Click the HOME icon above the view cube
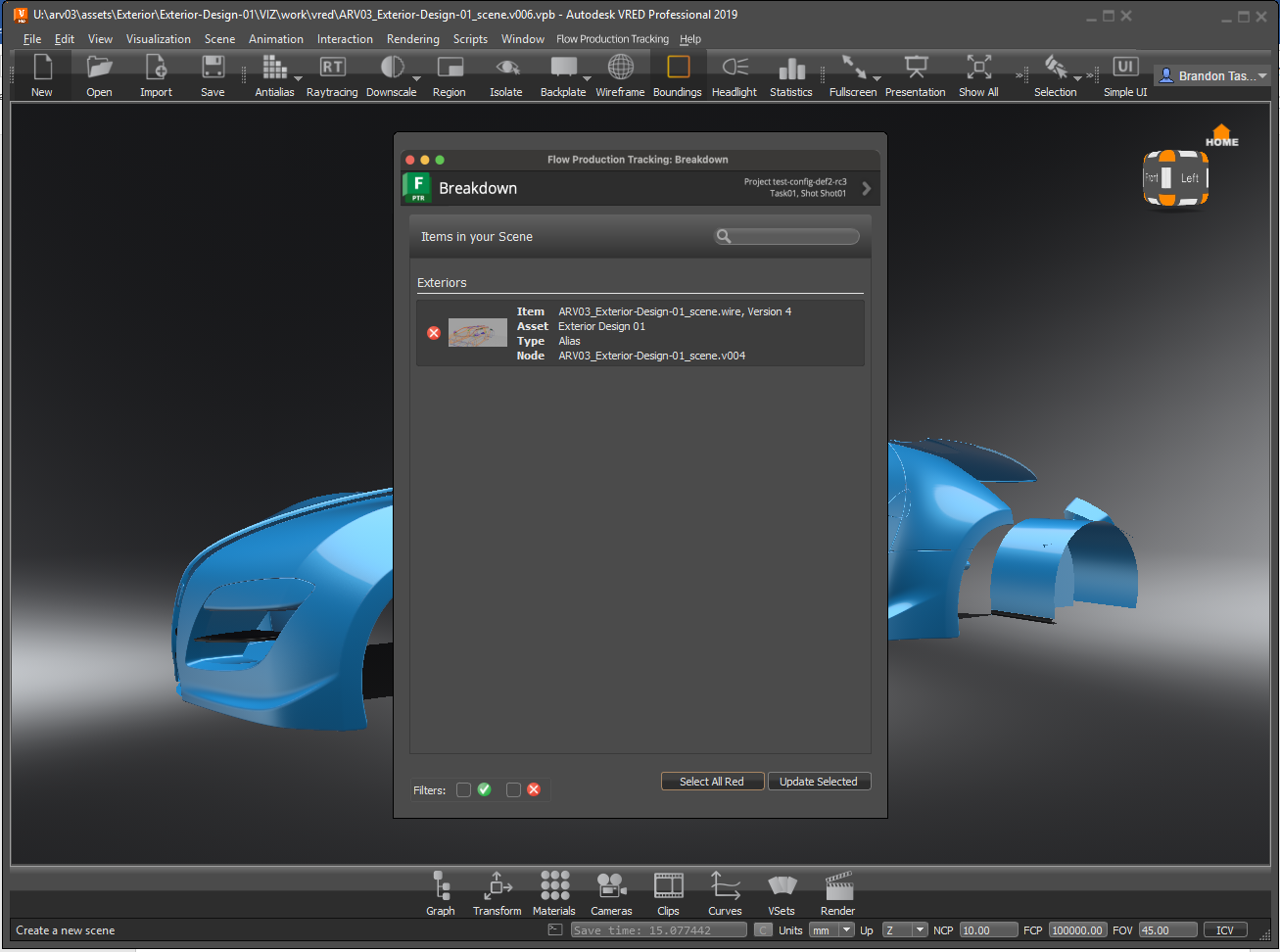The image size is (1280, 952). (1221, 135)
